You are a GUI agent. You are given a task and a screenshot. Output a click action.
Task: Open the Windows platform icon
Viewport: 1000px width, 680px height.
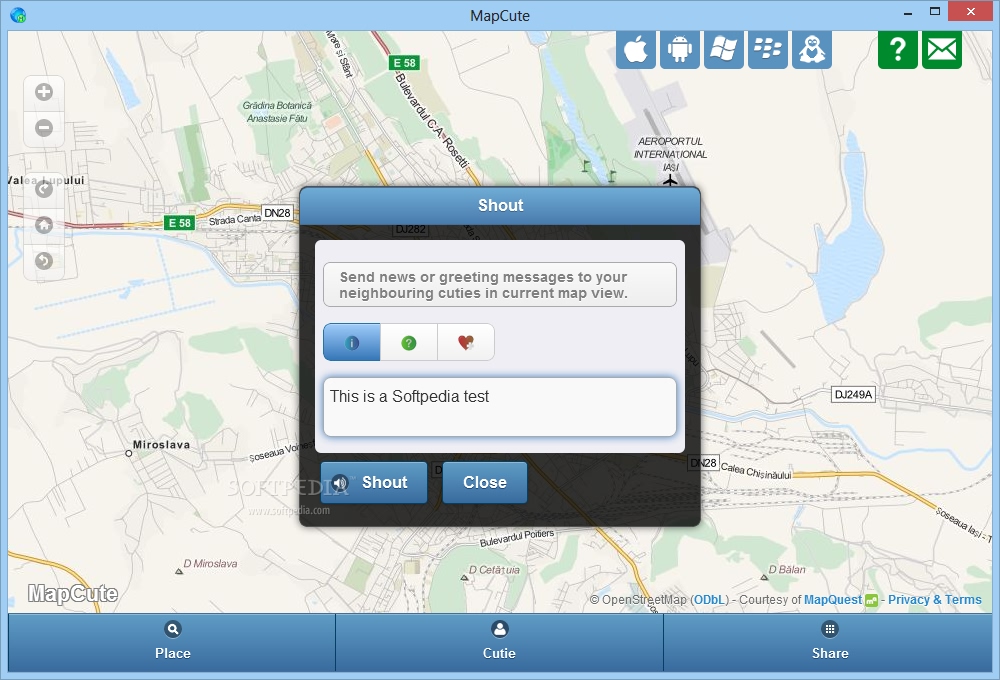click(723, 49)
